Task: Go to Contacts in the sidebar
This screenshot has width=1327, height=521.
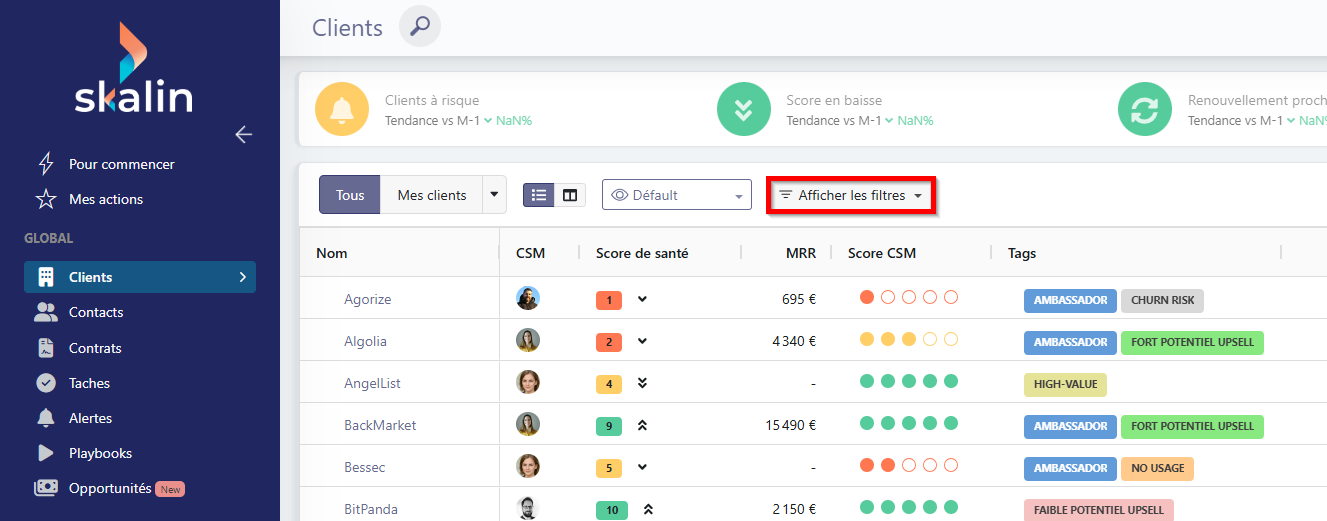Action: click(x=95, y=312)
